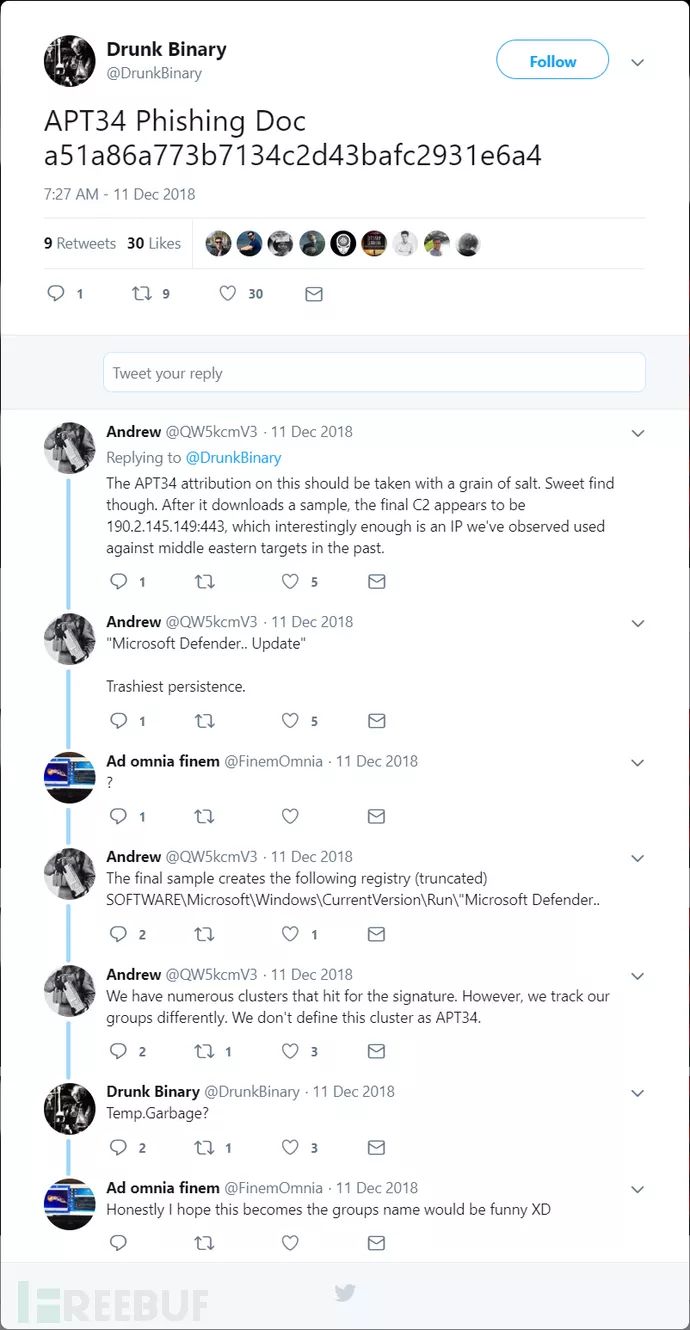View the 30 Likes list

coord(154,243)
